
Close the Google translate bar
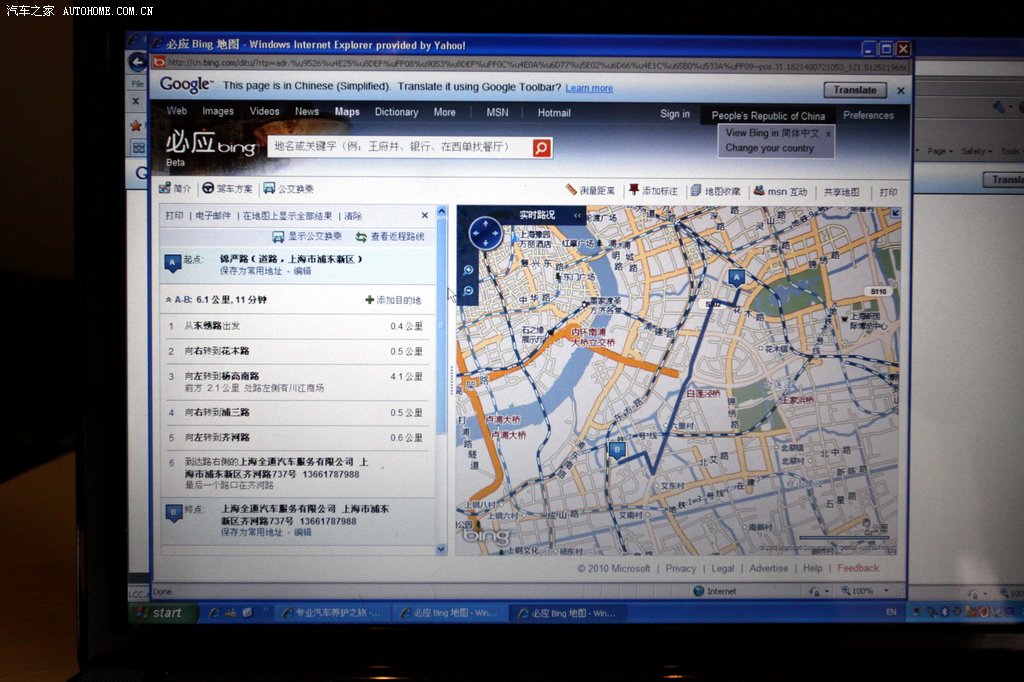[901, 91]
